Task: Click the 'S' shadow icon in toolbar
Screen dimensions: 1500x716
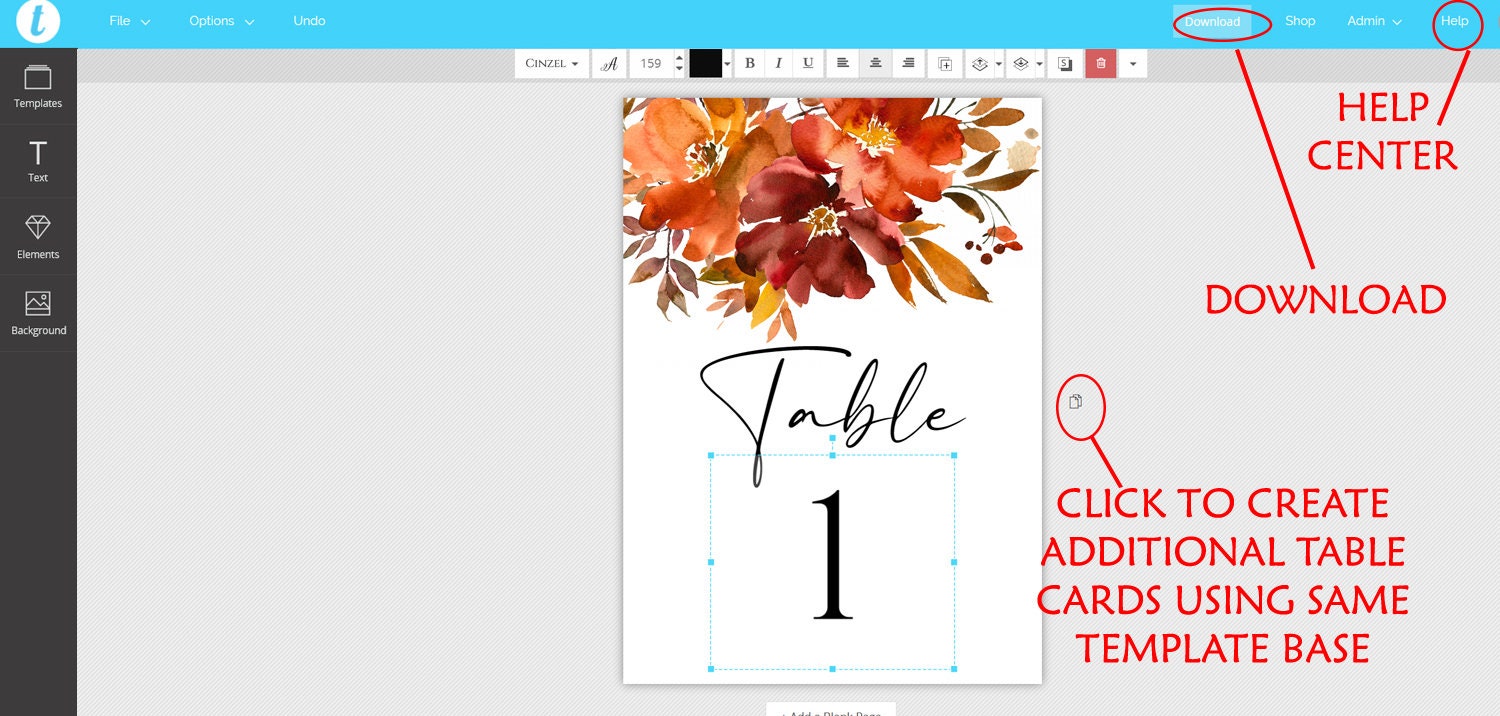Action: tap(1063, 63)
